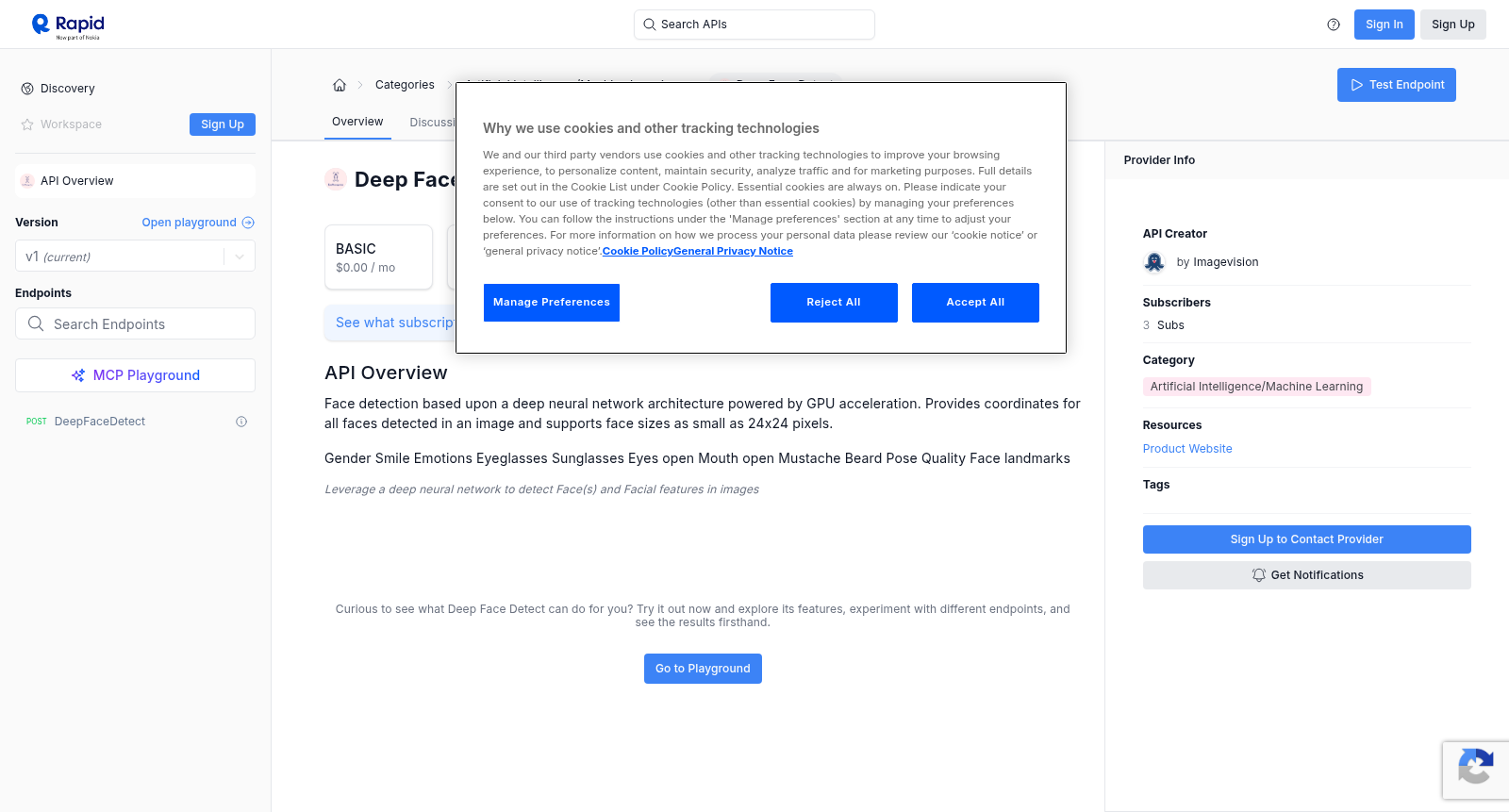Click the reCAPTCHA badge
This screenshot has width=1509, height=812.
point(1476,771)
